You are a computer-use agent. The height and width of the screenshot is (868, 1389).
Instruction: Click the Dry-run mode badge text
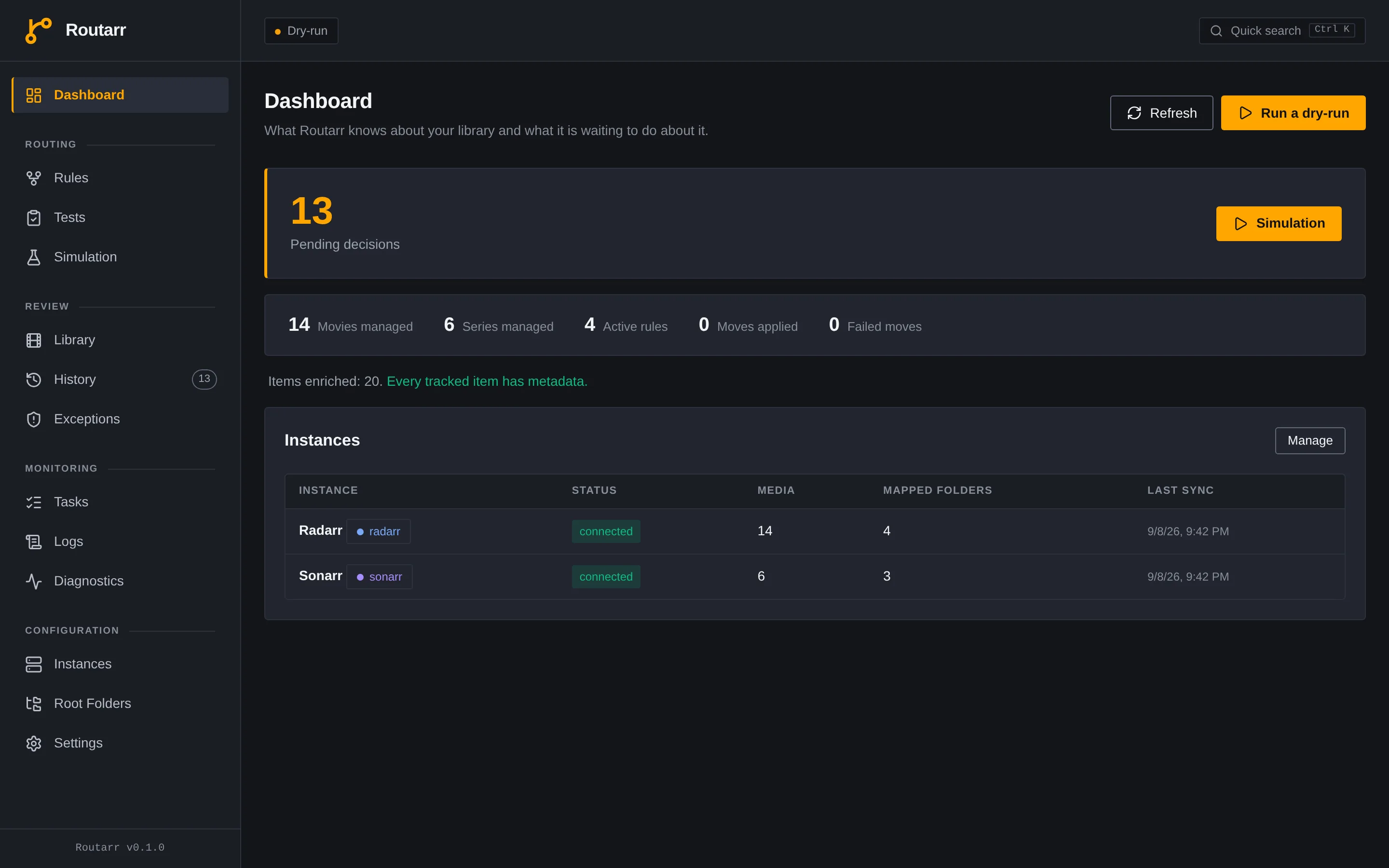point(307,31)
